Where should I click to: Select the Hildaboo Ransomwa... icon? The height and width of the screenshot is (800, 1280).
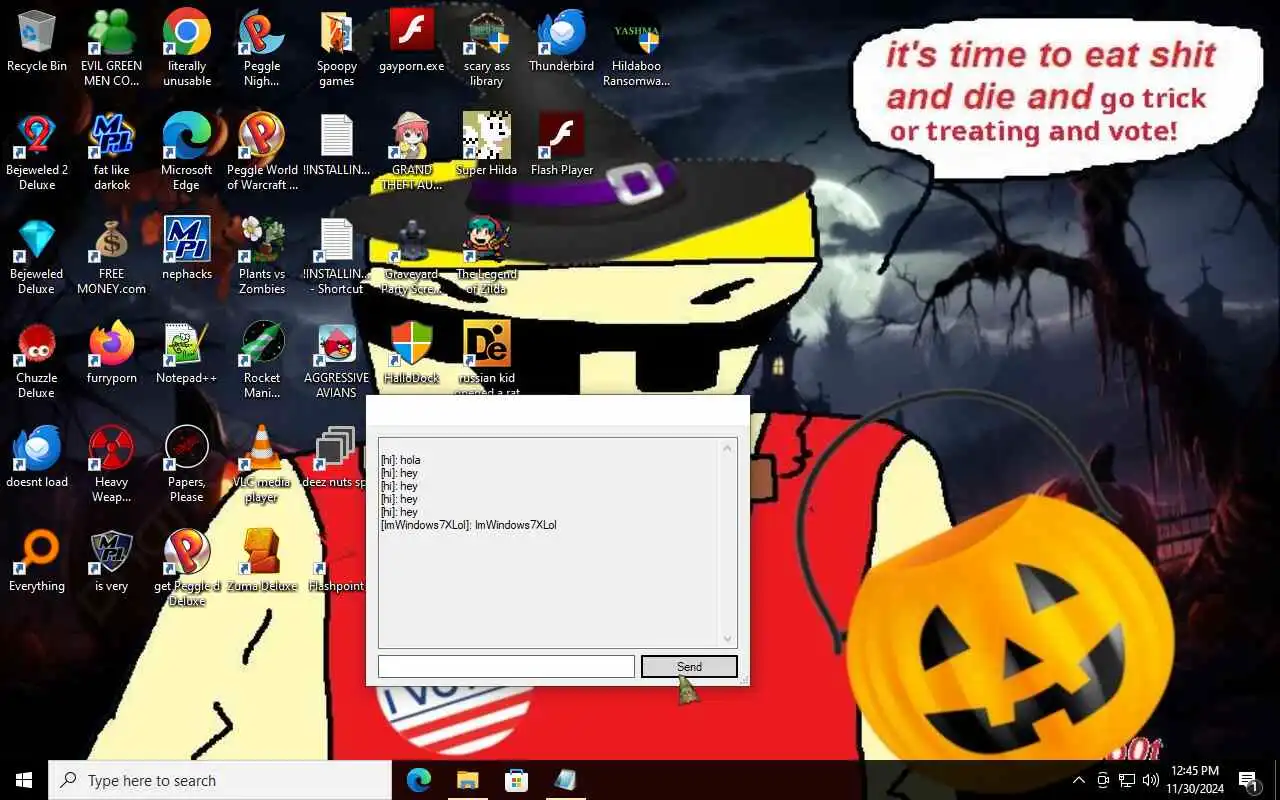coord(637,48)
